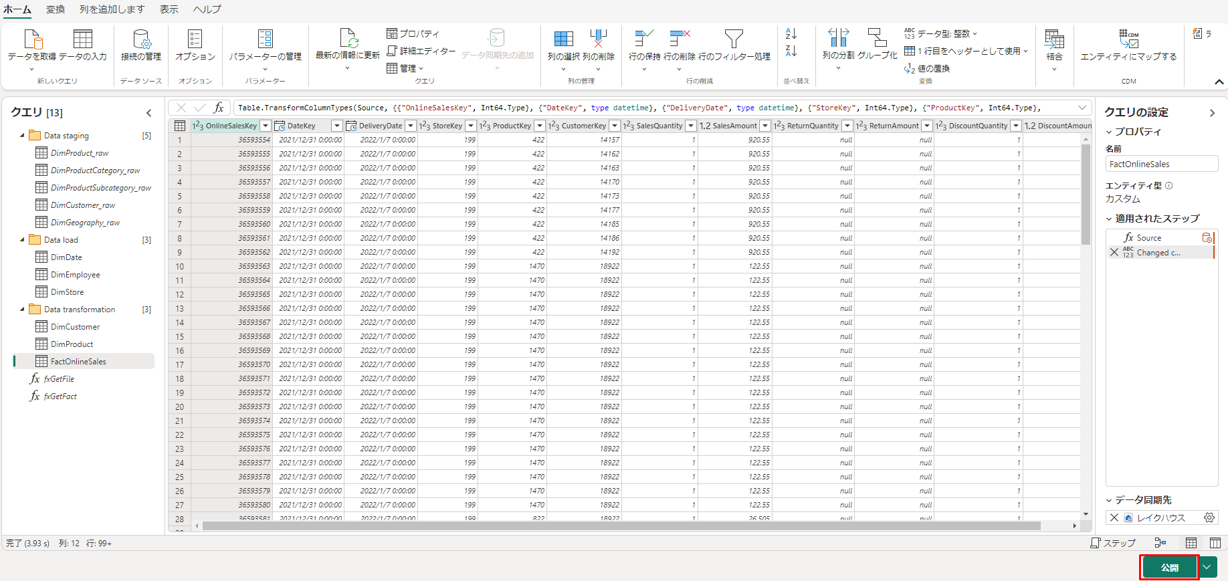Open the 詳細エディター (Advanced editor)

pos(421,51)
